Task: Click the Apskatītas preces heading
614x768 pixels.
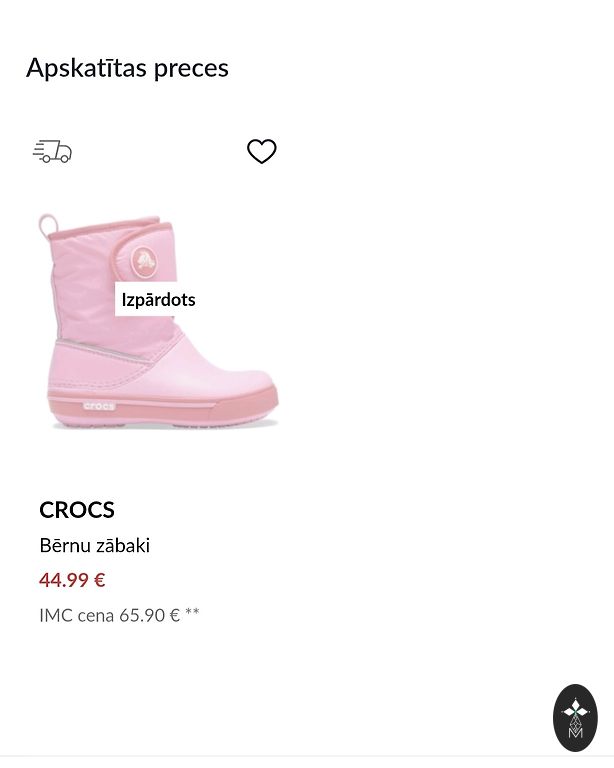Action: point(127,68)
